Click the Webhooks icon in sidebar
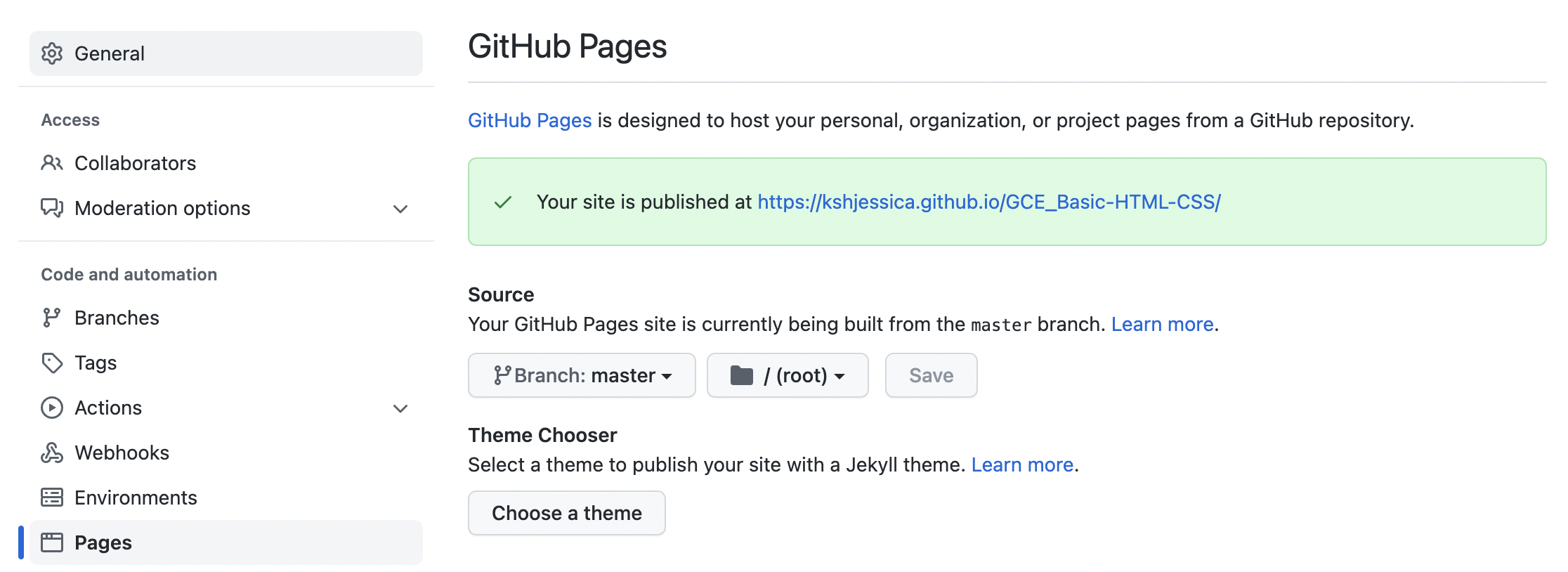This screenshot has width=1568, height=572. pos(52,453)
